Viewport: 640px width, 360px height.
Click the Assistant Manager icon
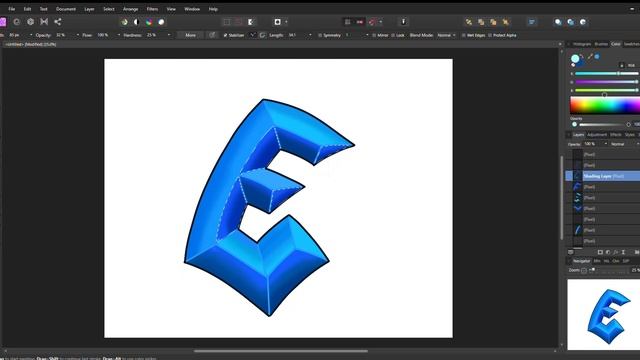coord(403,22)
